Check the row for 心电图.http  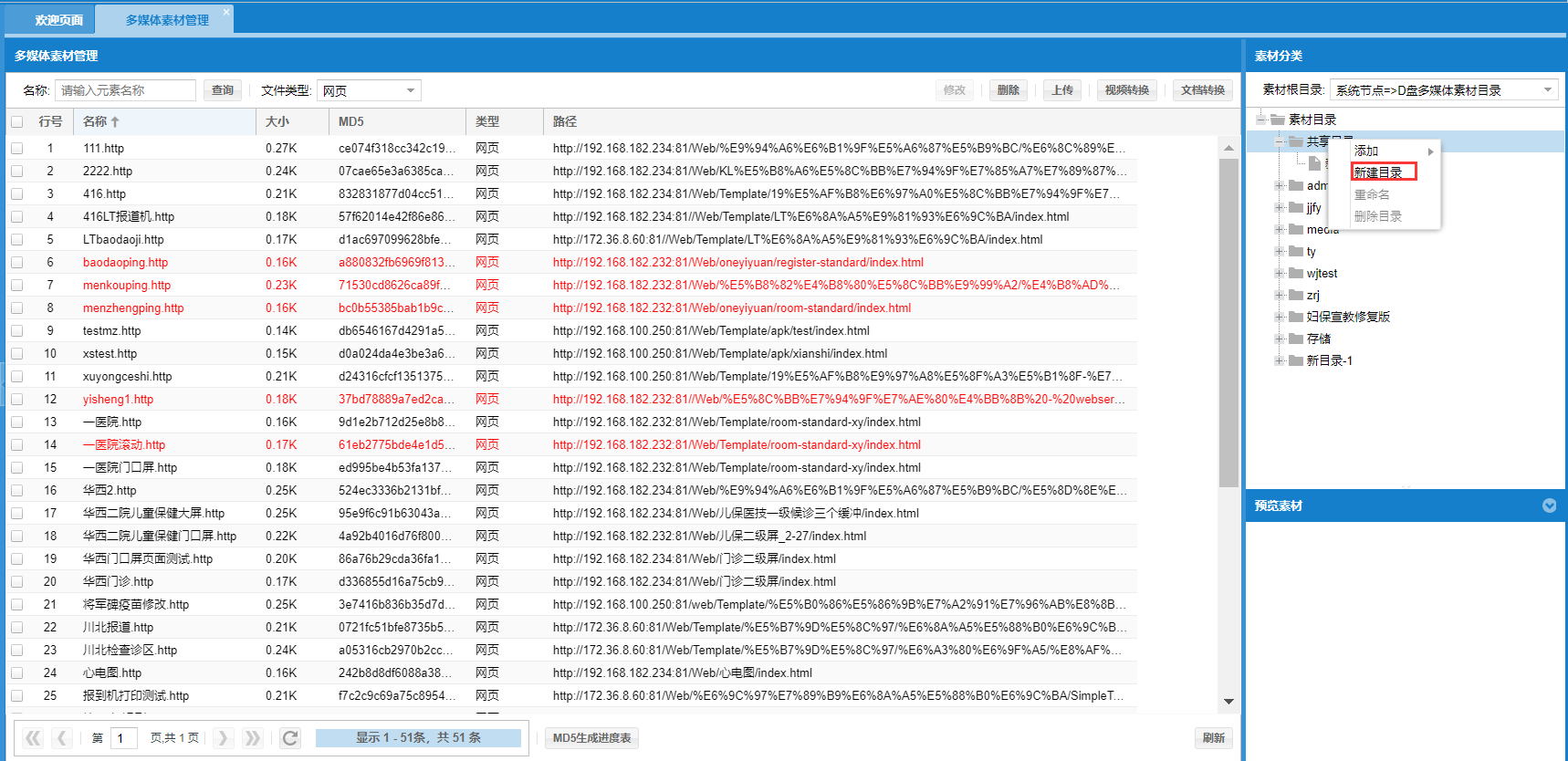tap(16, 672)
